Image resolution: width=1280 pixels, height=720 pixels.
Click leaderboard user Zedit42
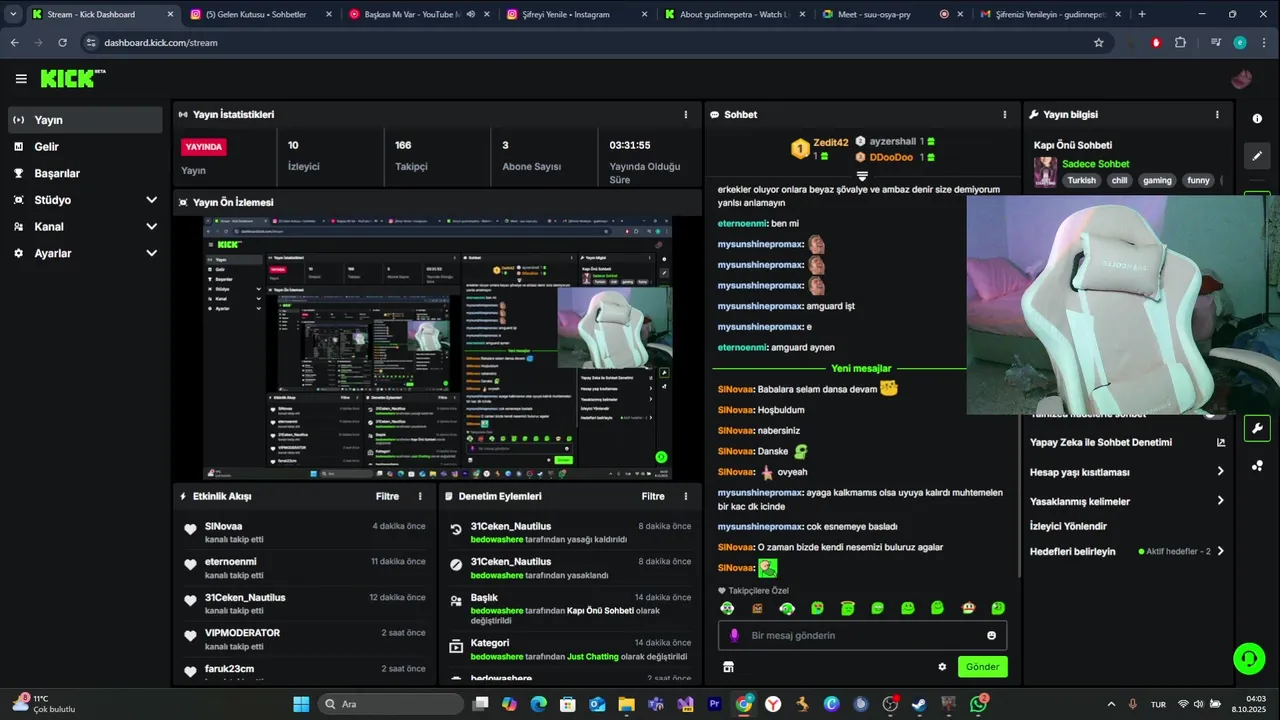[830, 142]
